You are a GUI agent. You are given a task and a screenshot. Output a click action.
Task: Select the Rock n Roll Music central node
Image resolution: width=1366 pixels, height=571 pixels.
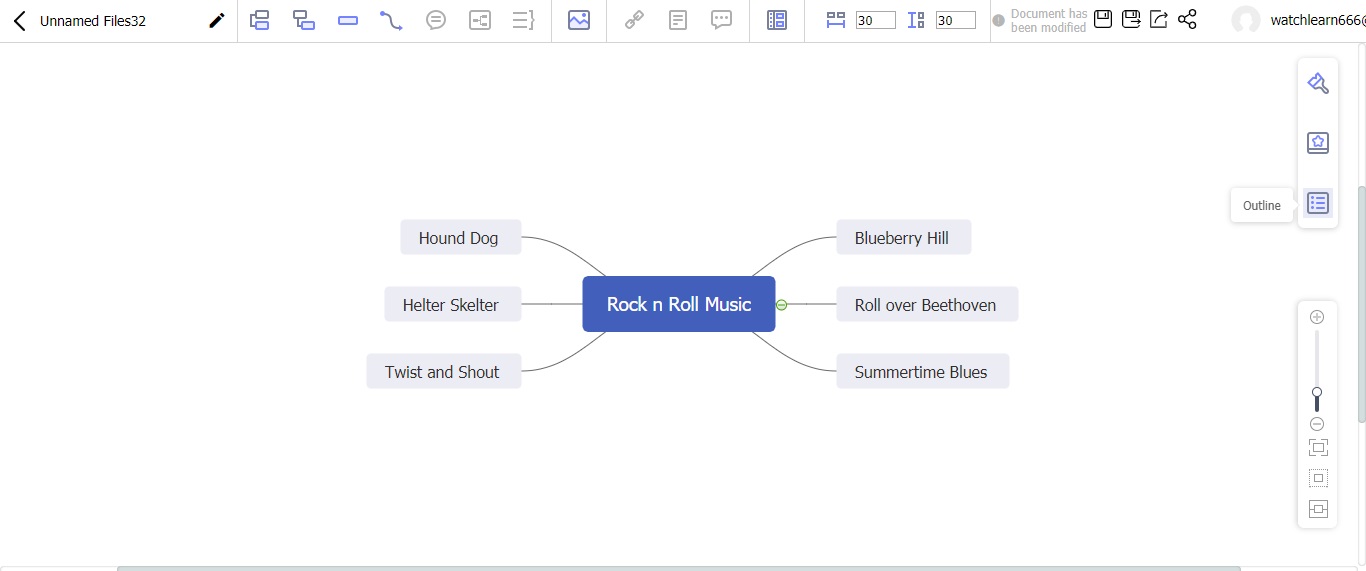678,304
